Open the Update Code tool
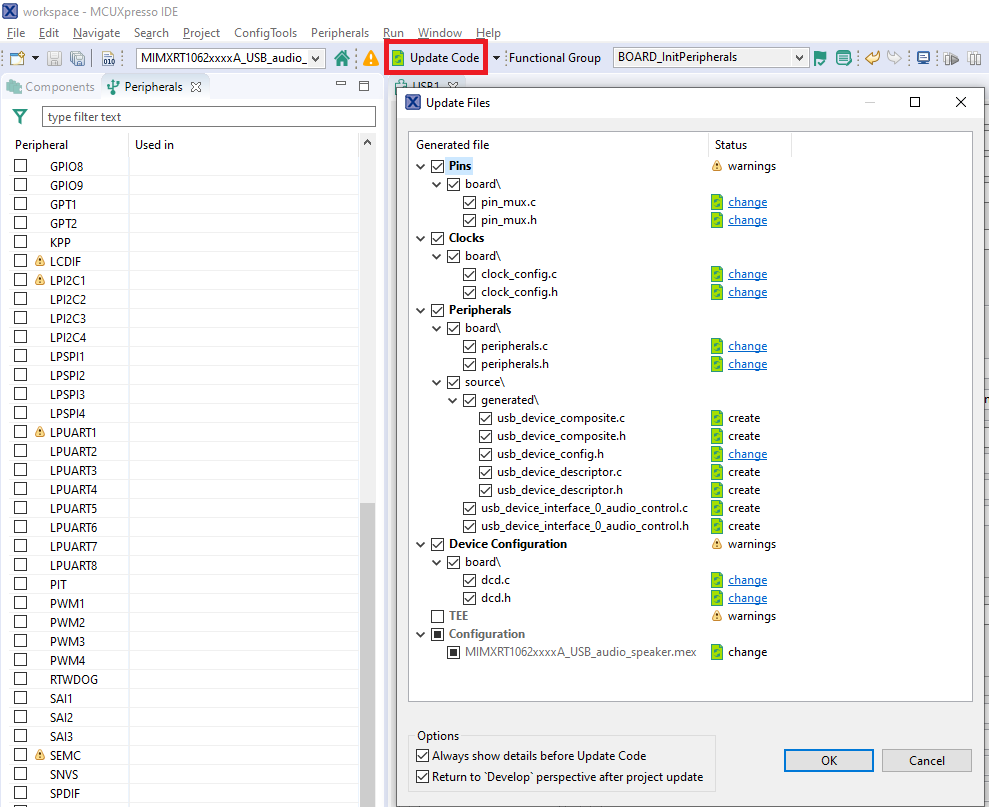Image resolution: width=989 pixels, height=807 pixels. pyautogui.click(x=435, y=57)
